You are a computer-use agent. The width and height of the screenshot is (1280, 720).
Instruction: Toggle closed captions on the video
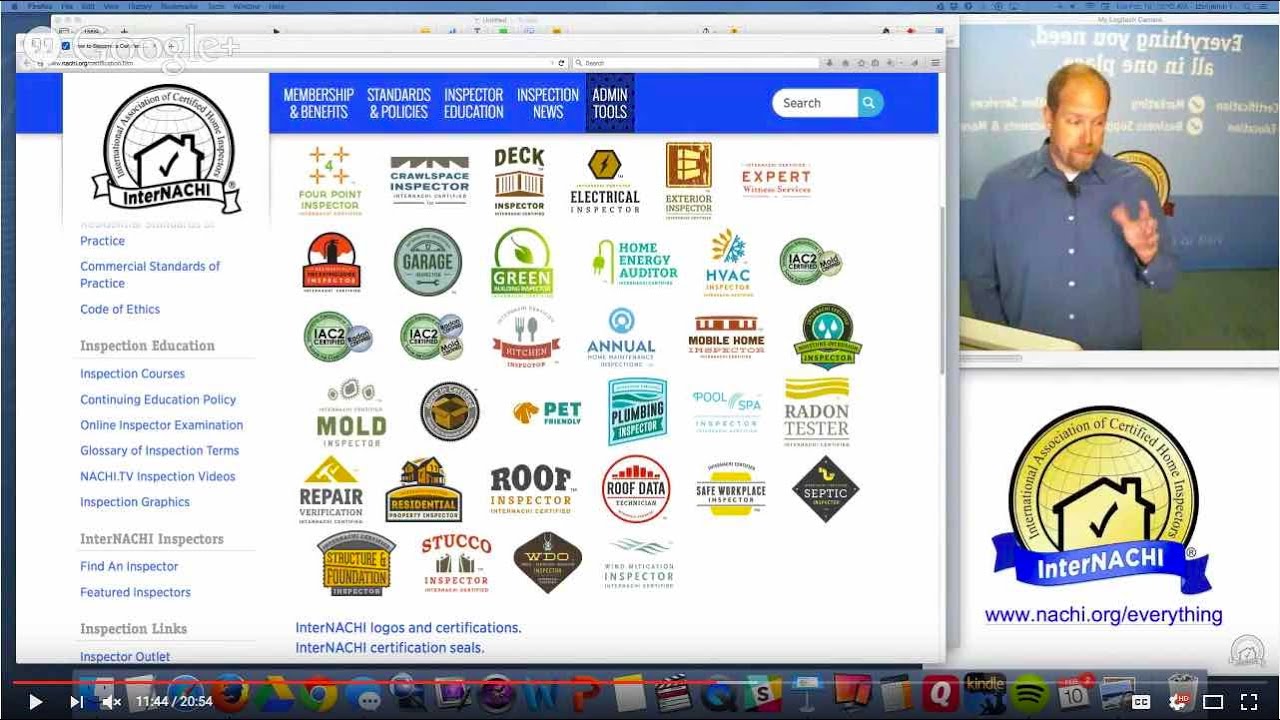(x=1140, y=701)
